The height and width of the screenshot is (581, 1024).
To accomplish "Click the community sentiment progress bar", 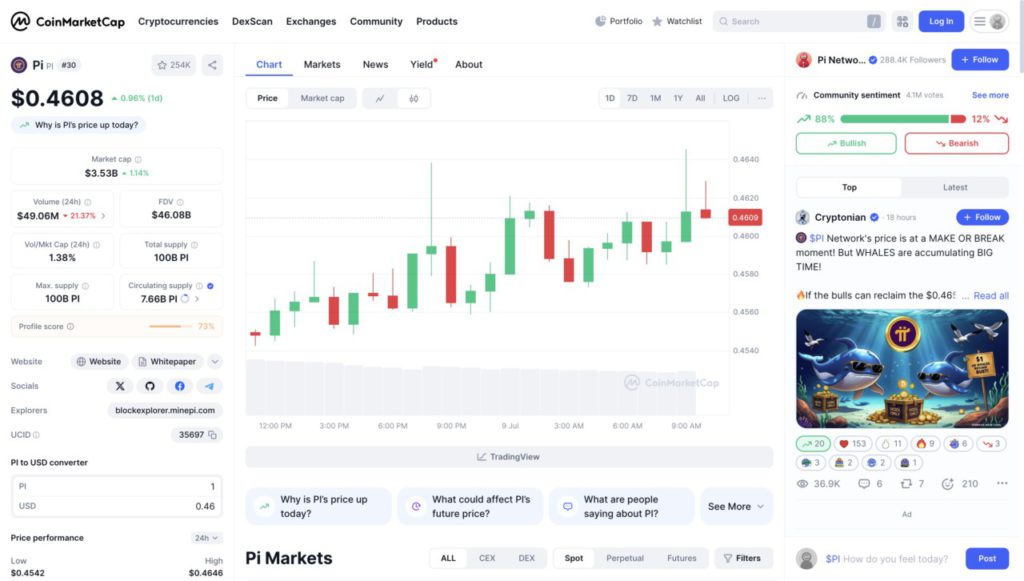I will [903, 119].
